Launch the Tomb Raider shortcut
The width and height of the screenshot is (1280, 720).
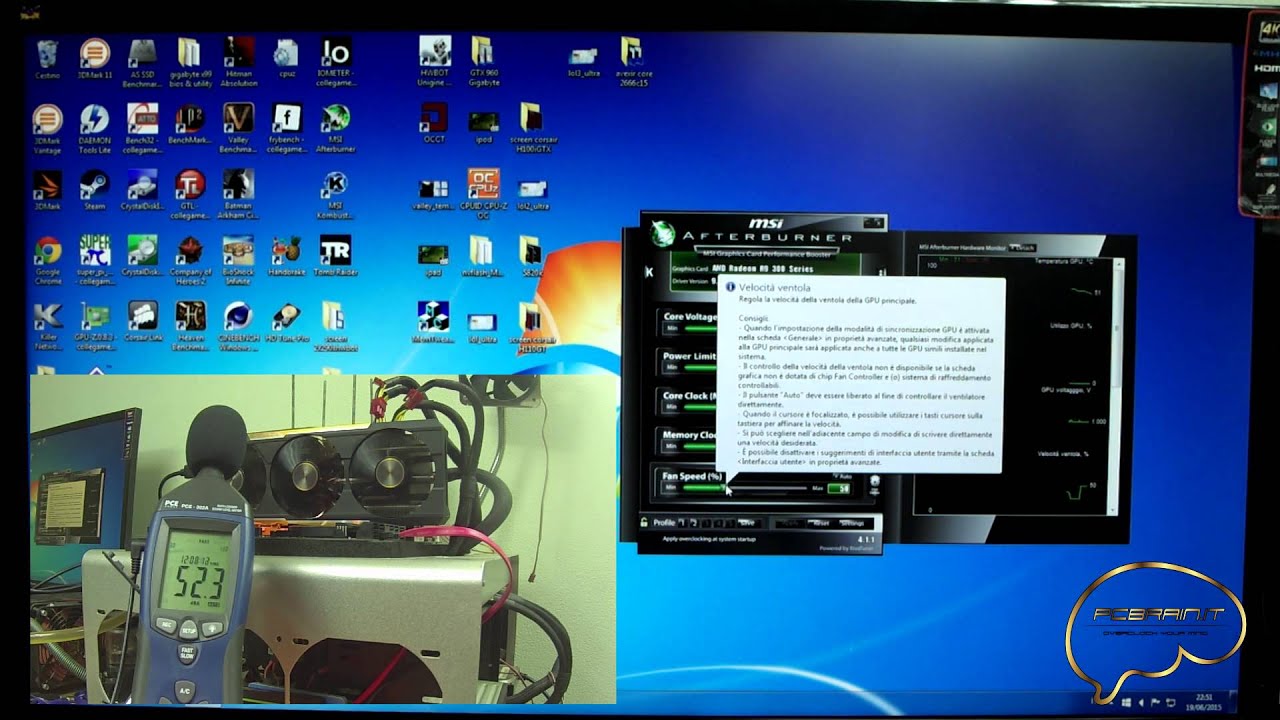[335, 256]
